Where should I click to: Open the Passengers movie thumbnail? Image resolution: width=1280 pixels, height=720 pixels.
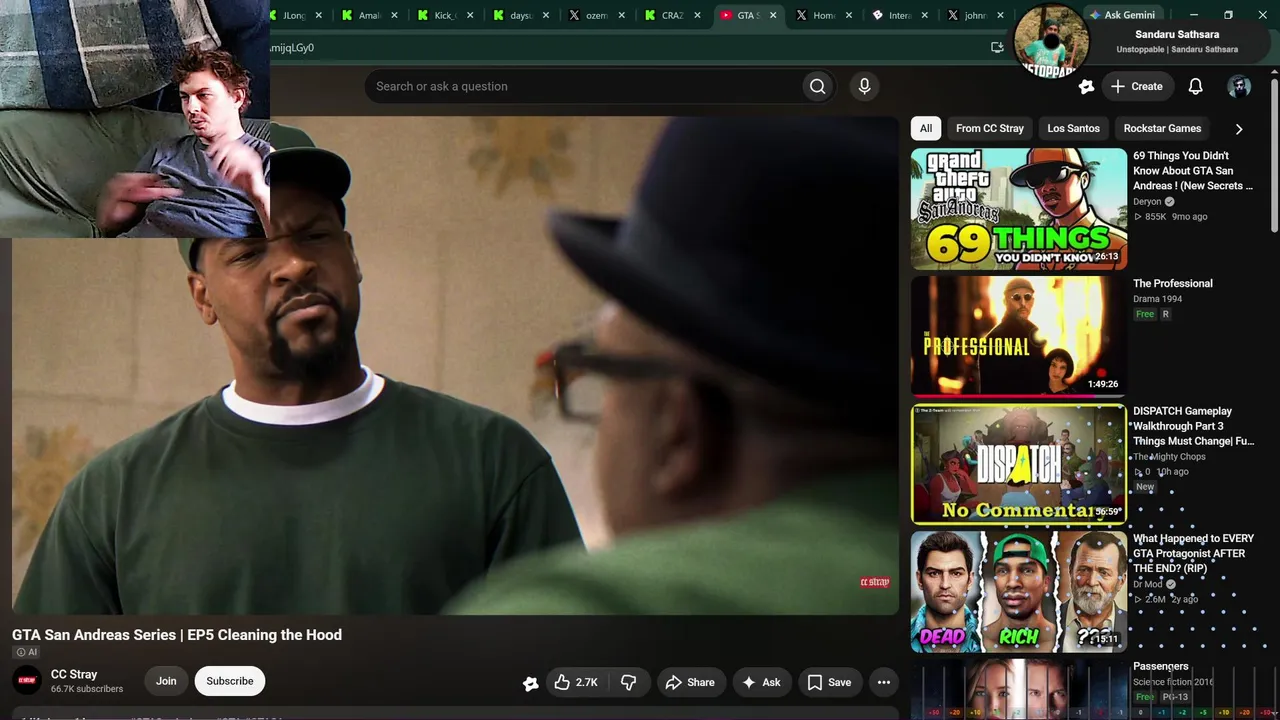pyautogui.click(x=1019, y=689)
